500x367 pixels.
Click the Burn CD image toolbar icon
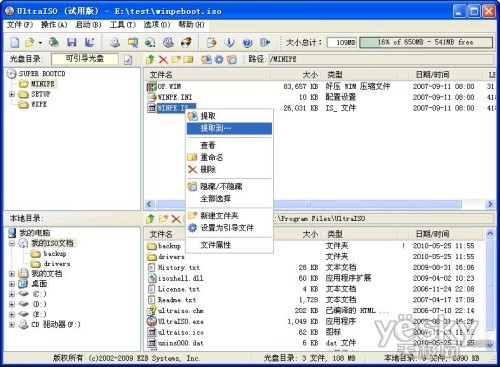point(186,42)
